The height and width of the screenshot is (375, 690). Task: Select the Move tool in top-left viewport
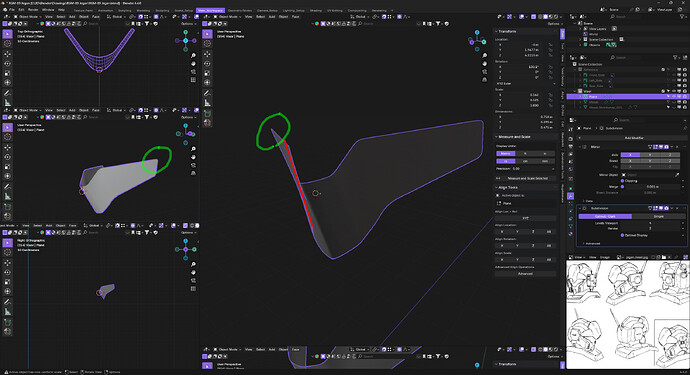7,54
